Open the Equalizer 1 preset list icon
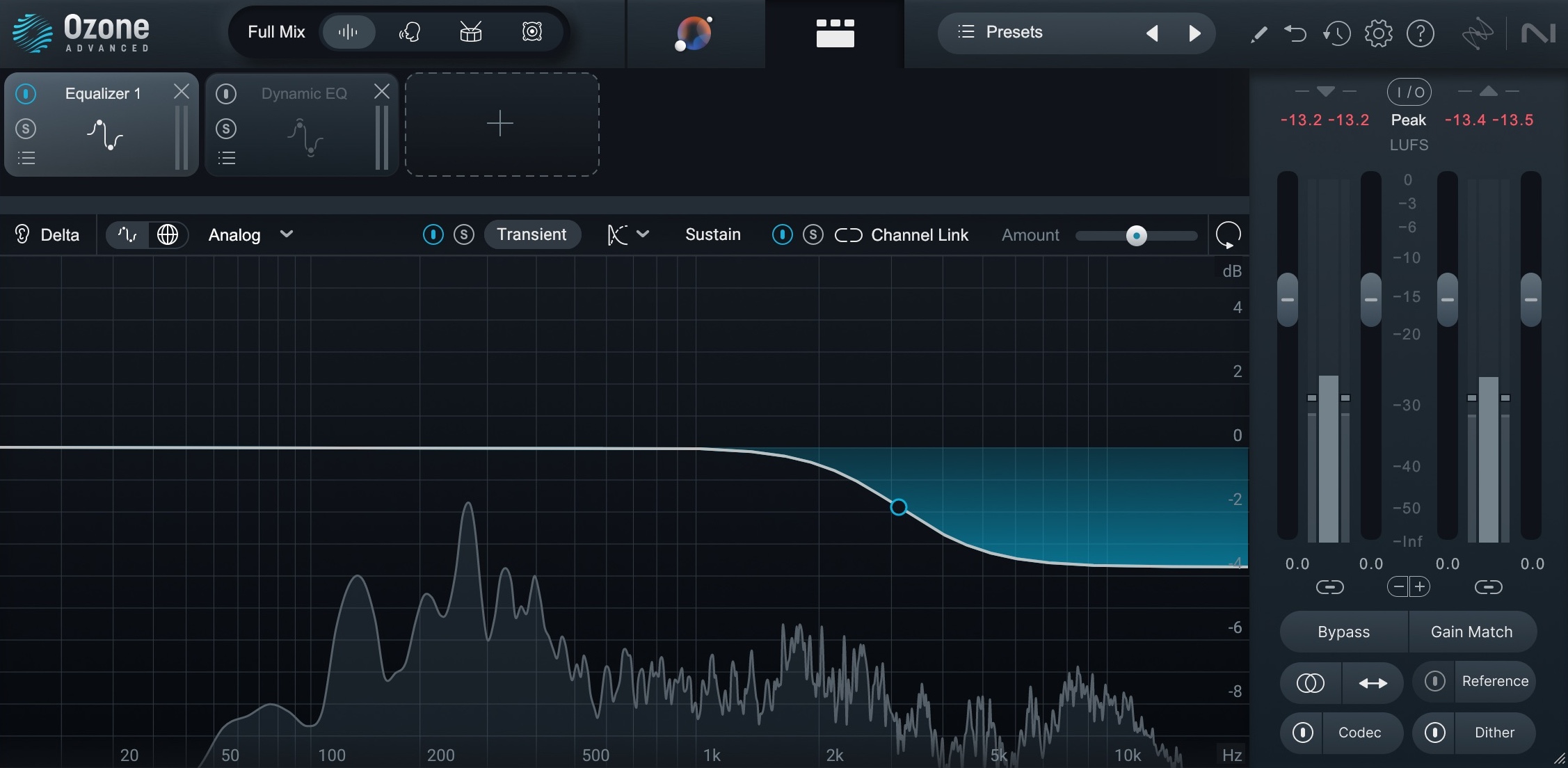The width and height of the screenshot is (1568, 768). pos(26,158)
